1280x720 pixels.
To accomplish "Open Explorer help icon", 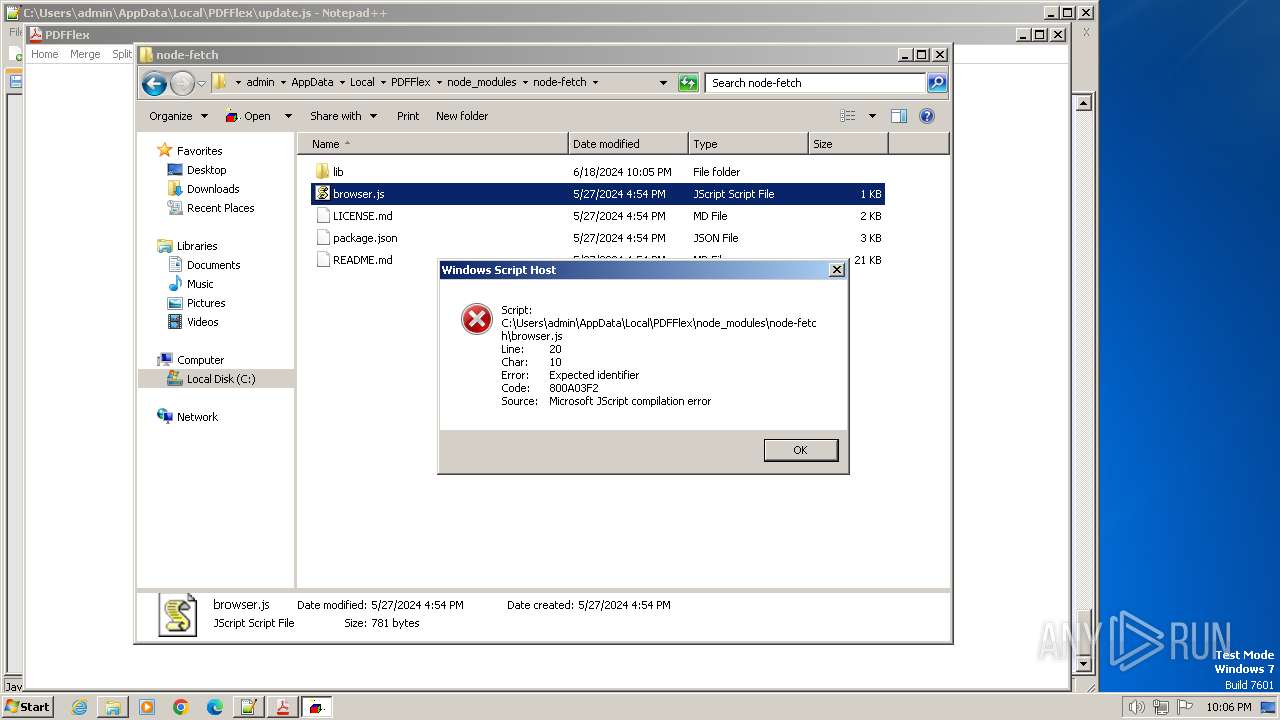I will tap(927, 116).
